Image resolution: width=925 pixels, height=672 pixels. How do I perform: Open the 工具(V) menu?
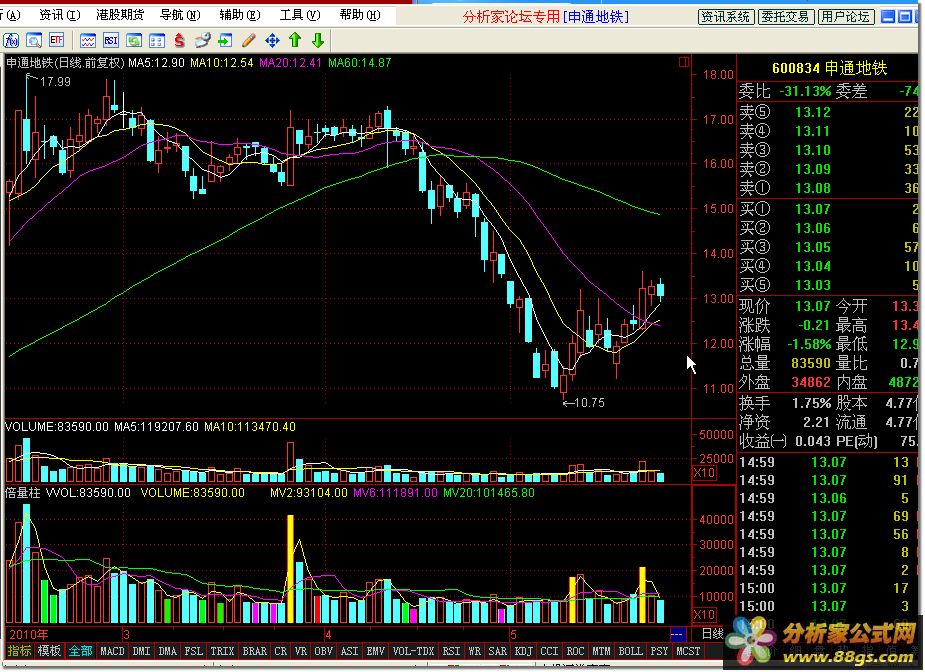tap(300, 15)
